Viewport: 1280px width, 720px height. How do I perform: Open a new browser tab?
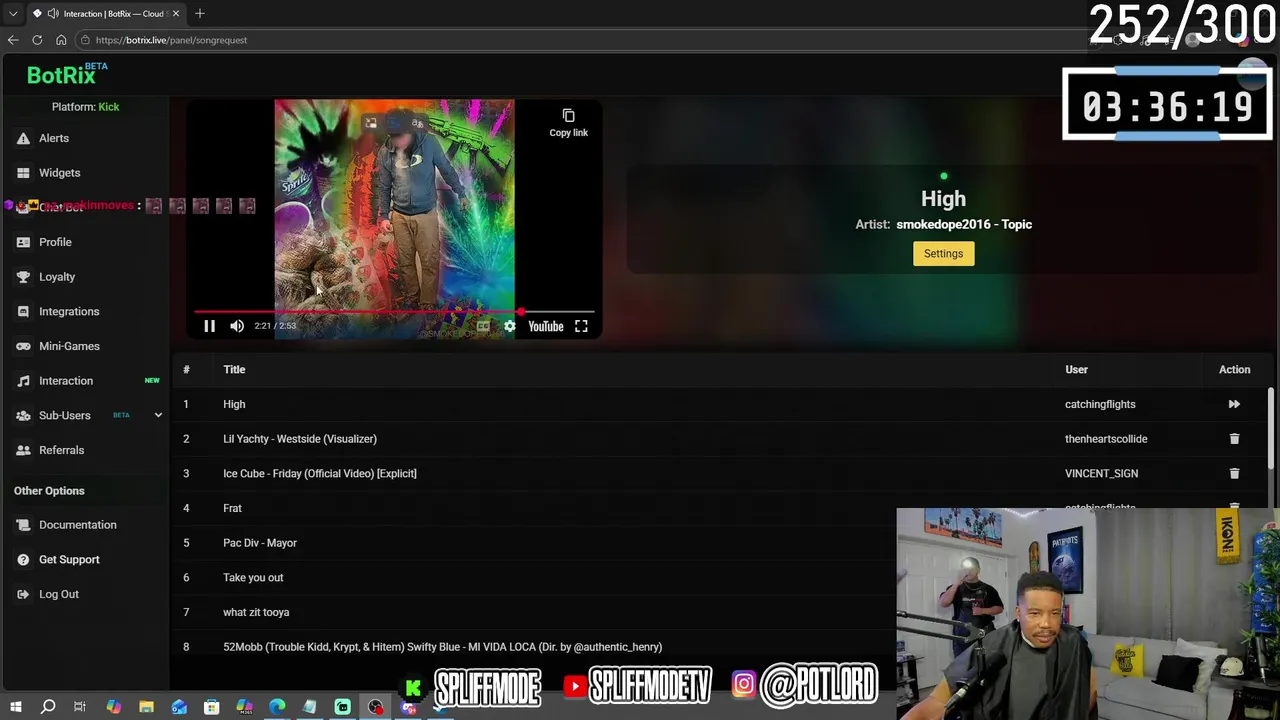(200, 13)
